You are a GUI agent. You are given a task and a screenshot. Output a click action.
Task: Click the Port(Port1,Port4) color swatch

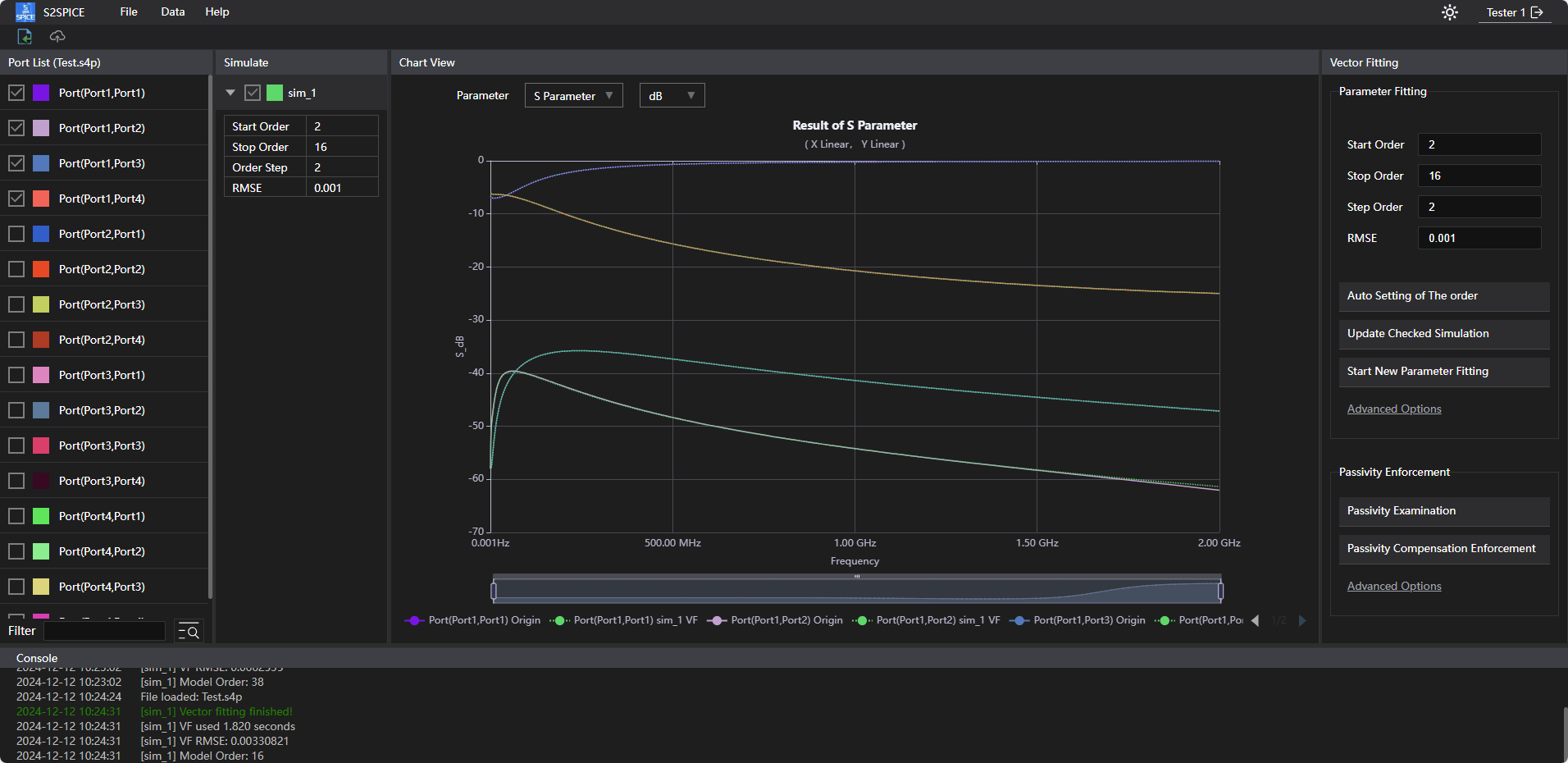41,199
